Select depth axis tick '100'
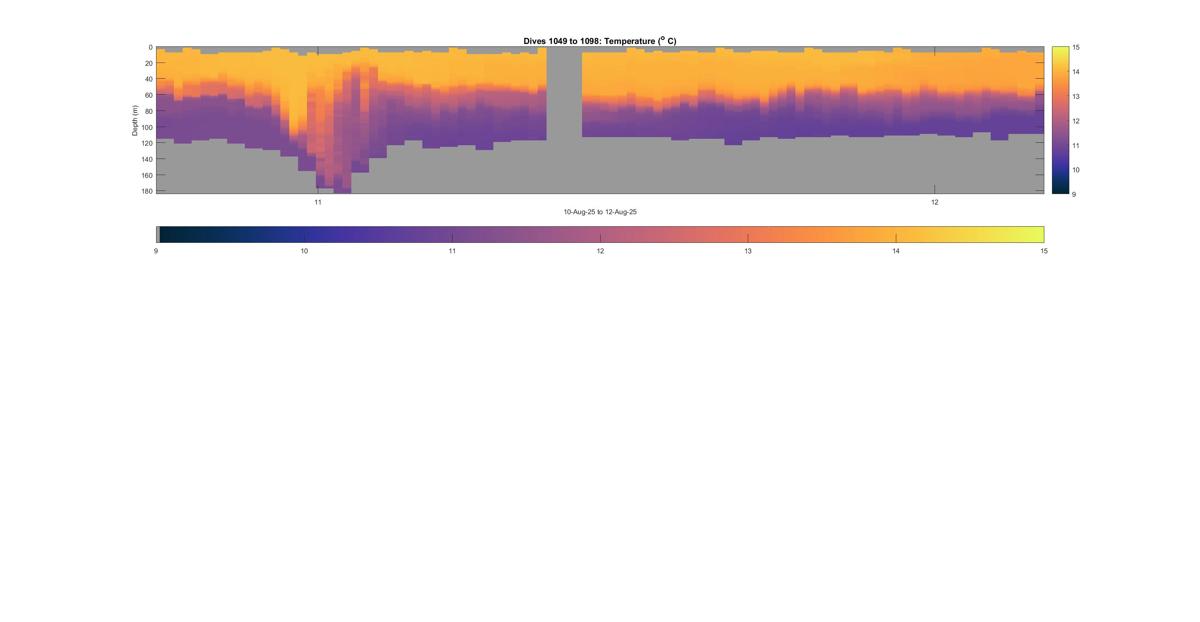This screenshot has width=1200, height=622. click(x=146, y=127)
